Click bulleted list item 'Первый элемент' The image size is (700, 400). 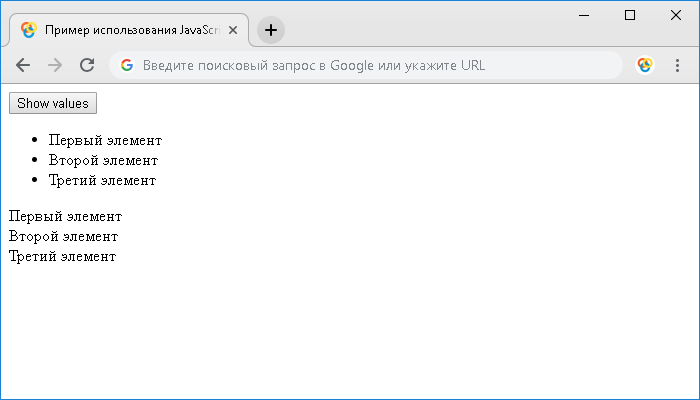(x=104, y=141)
